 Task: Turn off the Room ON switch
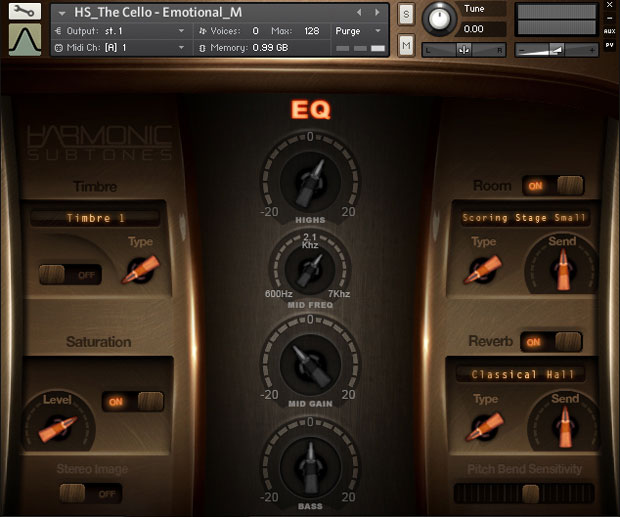tap(552, 185)
